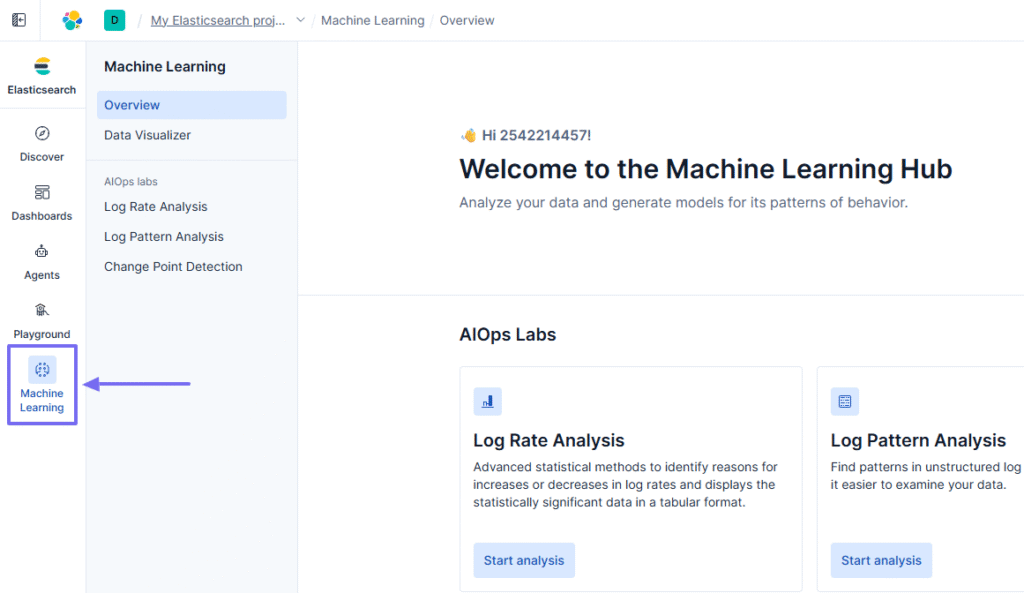Select the Dashboards icon
The image size is (1024, 593).
point(41,203)
